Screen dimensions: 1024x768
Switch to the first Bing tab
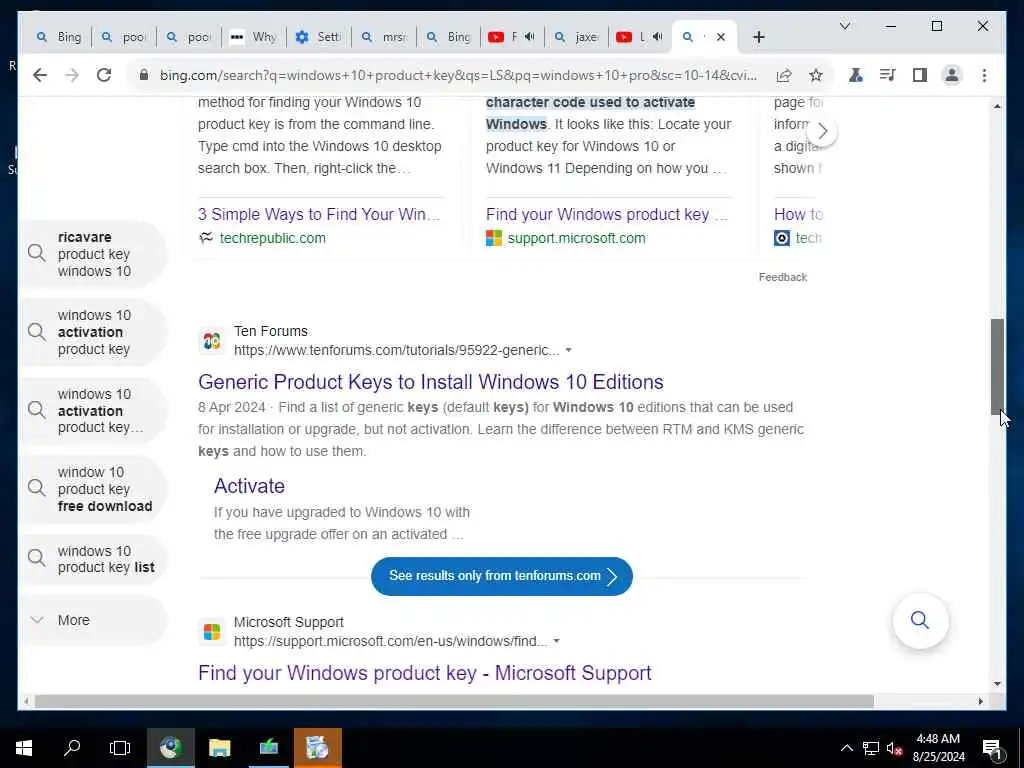pyautogui.click(x=59, y=37)
